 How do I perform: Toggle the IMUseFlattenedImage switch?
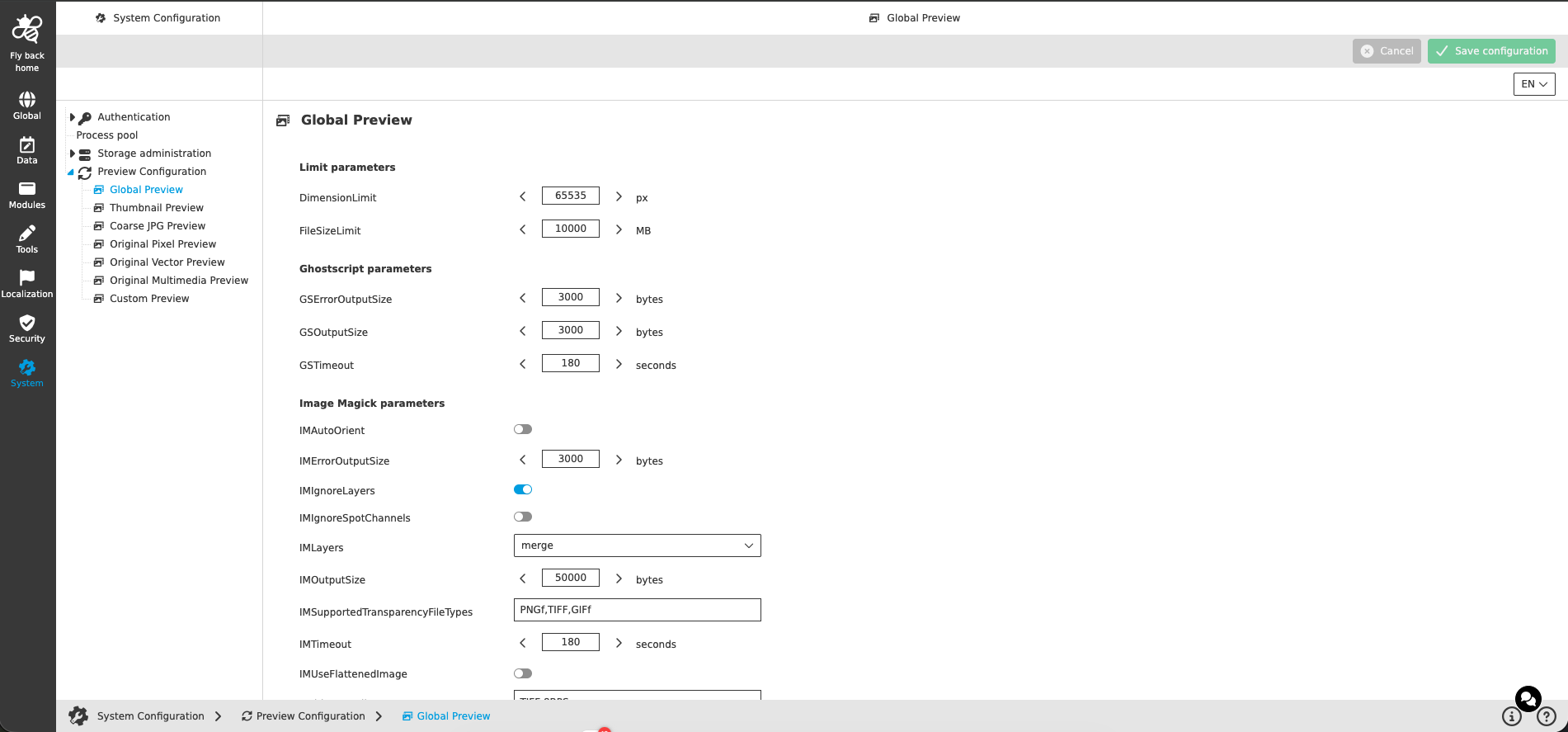[523, 673]
